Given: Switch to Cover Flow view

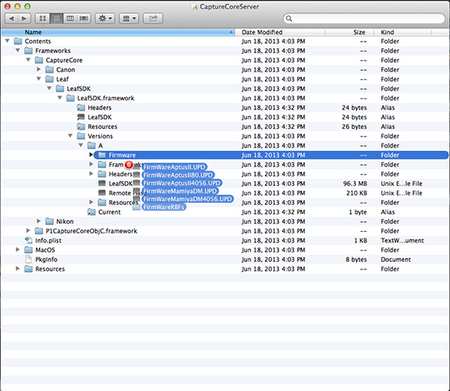Looking at the screenshot, I should [84, 18].
